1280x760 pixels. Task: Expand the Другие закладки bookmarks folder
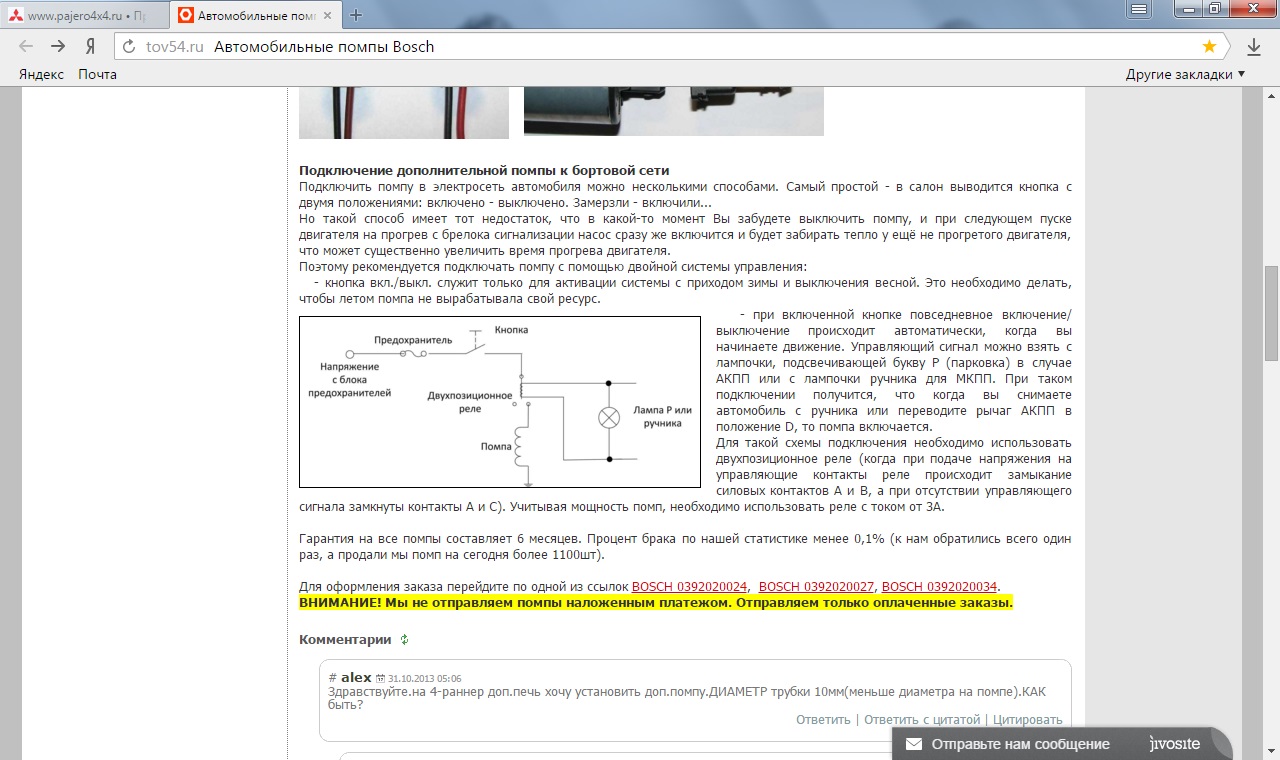click(1185, 74)
